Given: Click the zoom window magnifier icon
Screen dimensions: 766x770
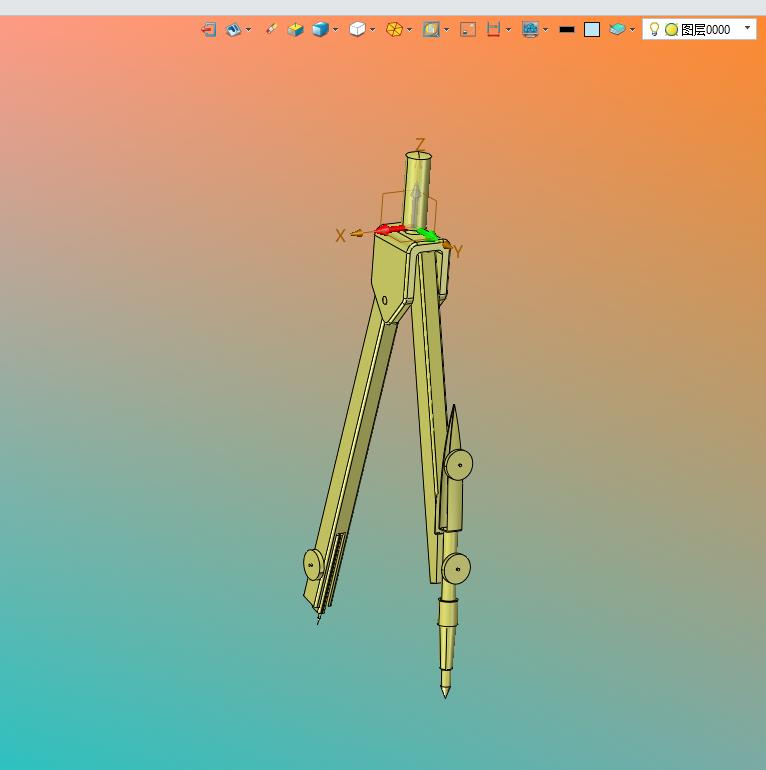Looking at the screenshot, I should [431, 29].
